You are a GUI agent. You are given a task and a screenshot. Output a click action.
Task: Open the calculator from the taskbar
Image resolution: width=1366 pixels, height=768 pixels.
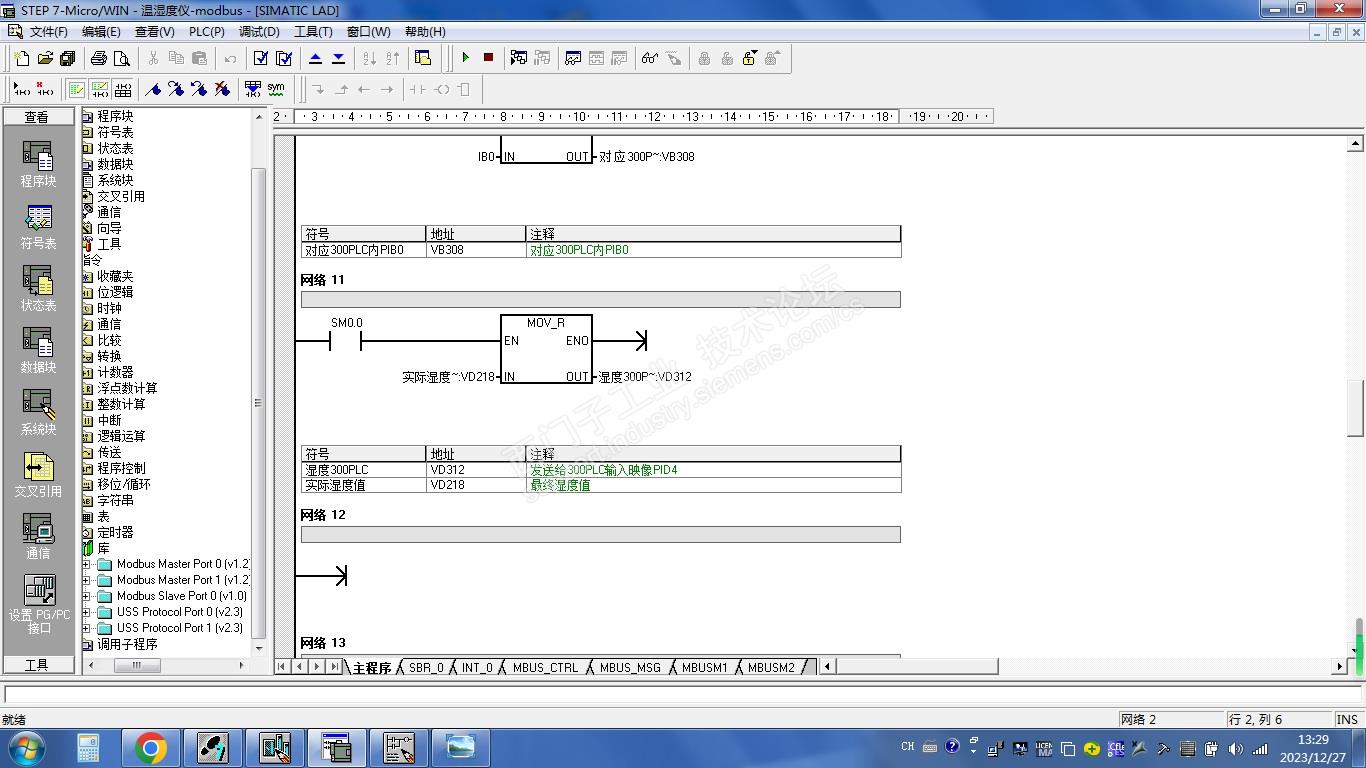point(88,747)
